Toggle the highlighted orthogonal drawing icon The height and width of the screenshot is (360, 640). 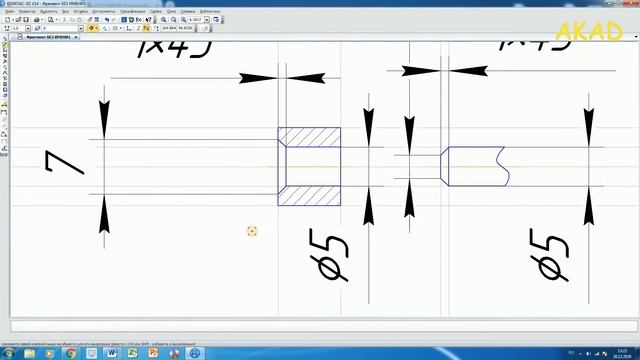click(x=147, y=28)
